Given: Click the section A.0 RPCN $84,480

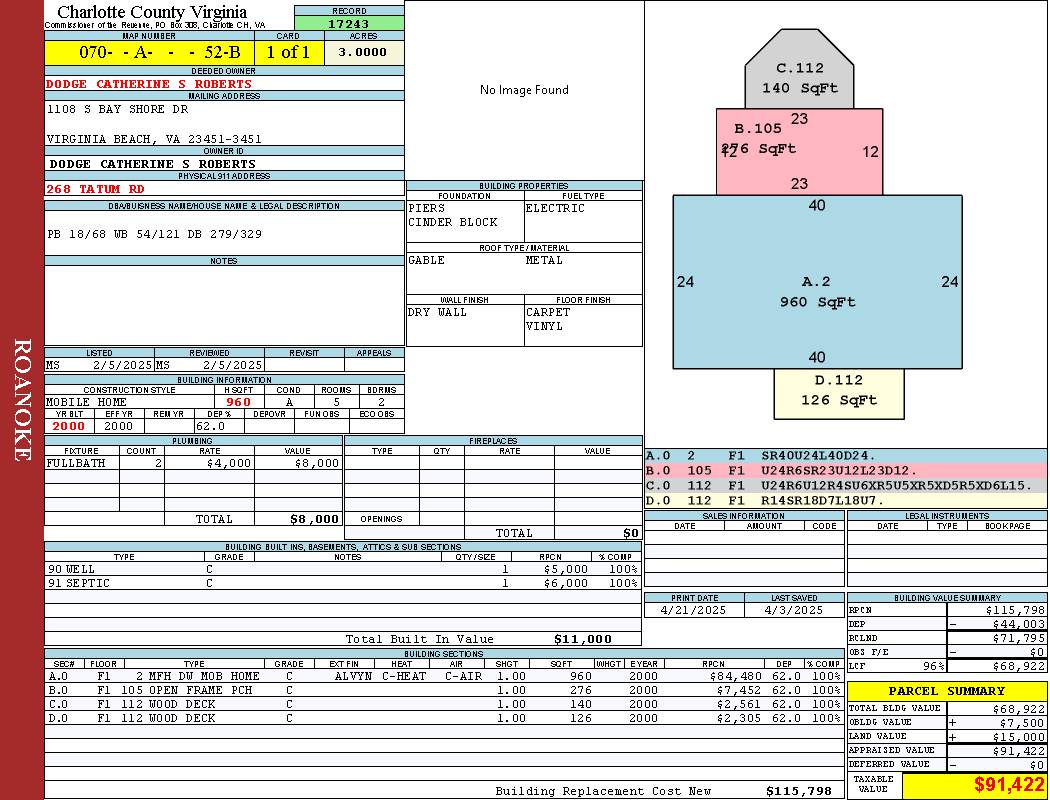Looking at the screenshot, I should click(735, 676).
